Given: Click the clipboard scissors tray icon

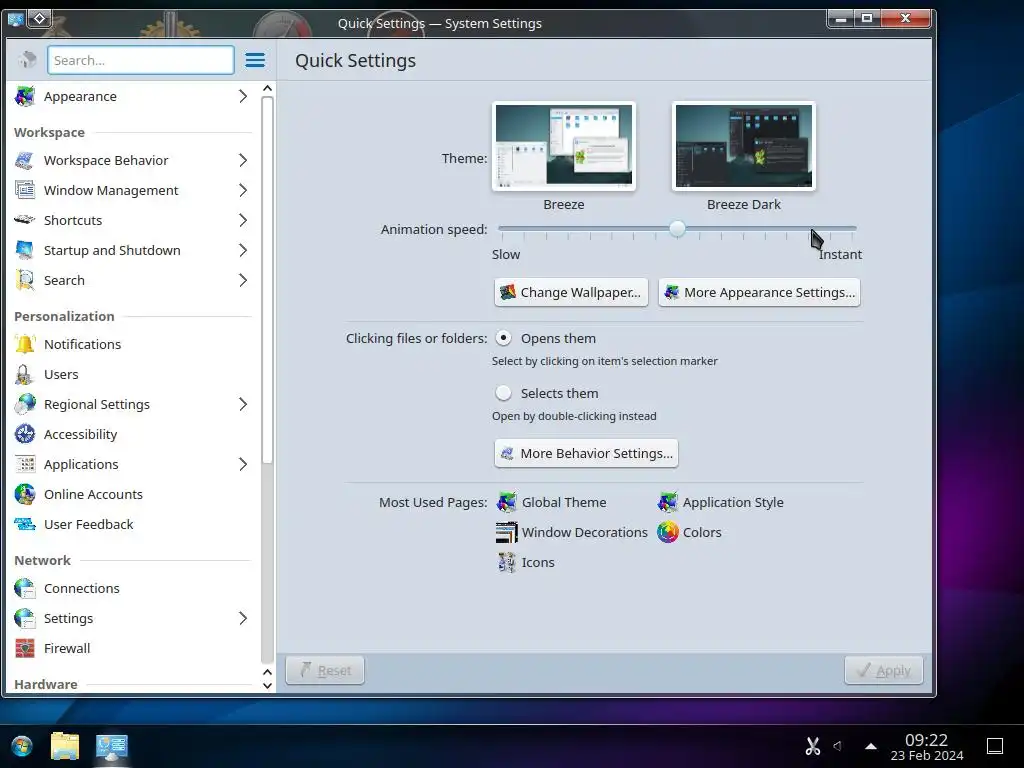Looking at the screenshot, I should (x=812, y=746).
